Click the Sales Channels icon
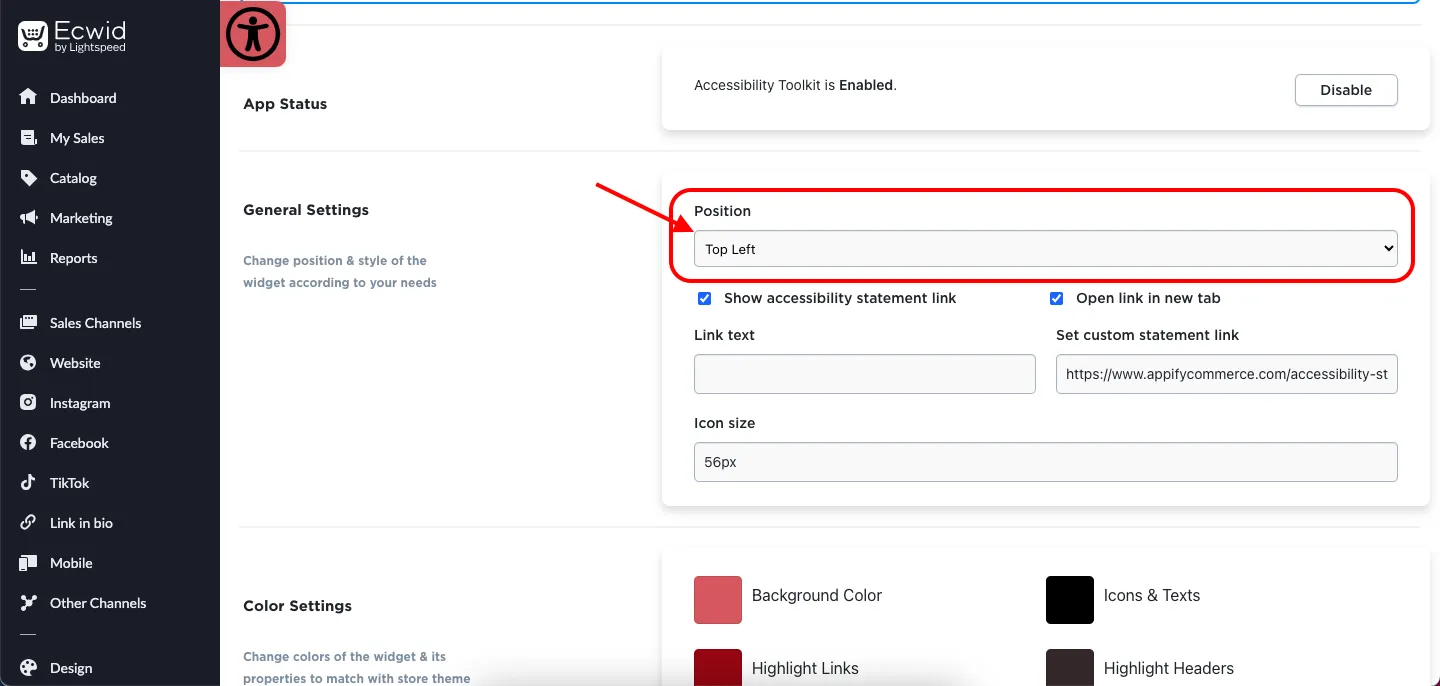The height and width of the screenshot is (686, 1440). [28, 322]
